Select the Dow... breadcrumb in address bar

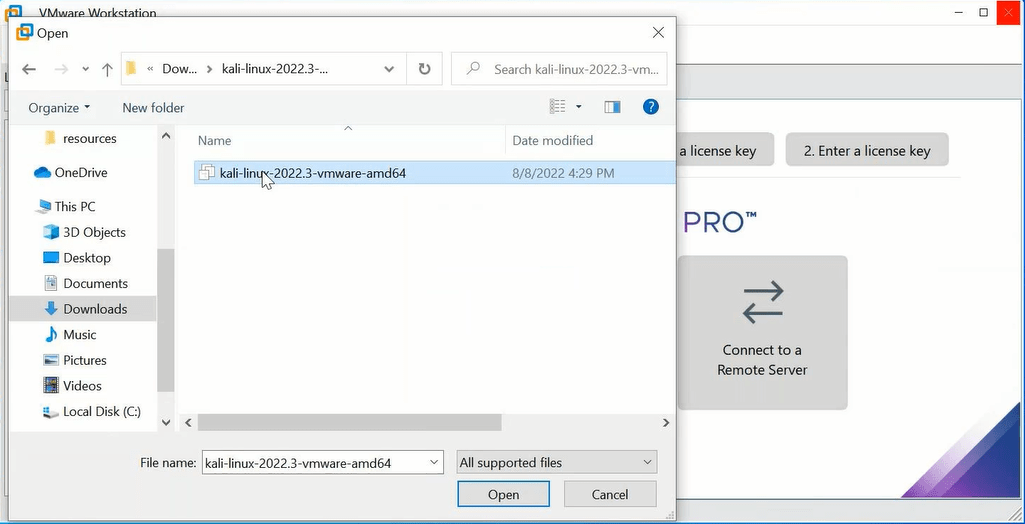tap(179, 69)
